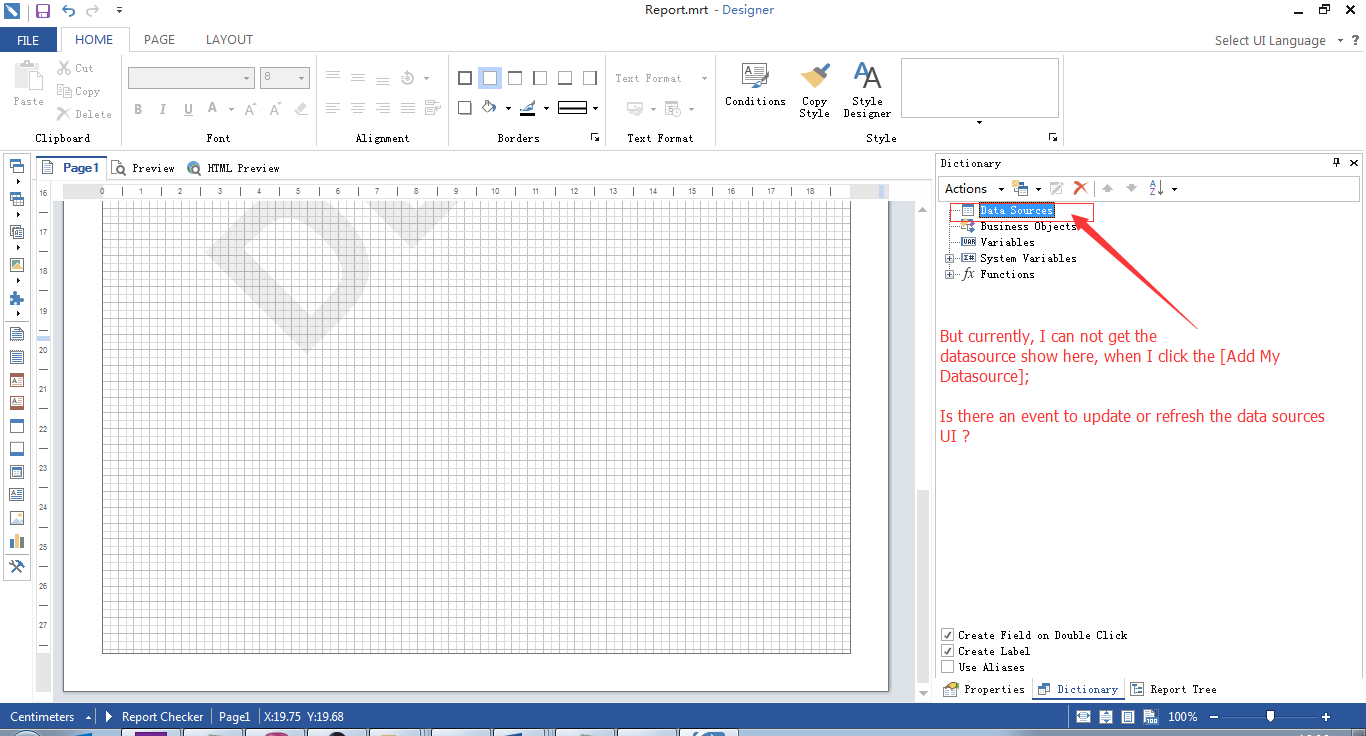Open the Actions dropdown in Dictionary
1366x736 pixels.
pyautogui.click(x=972, y=188)
